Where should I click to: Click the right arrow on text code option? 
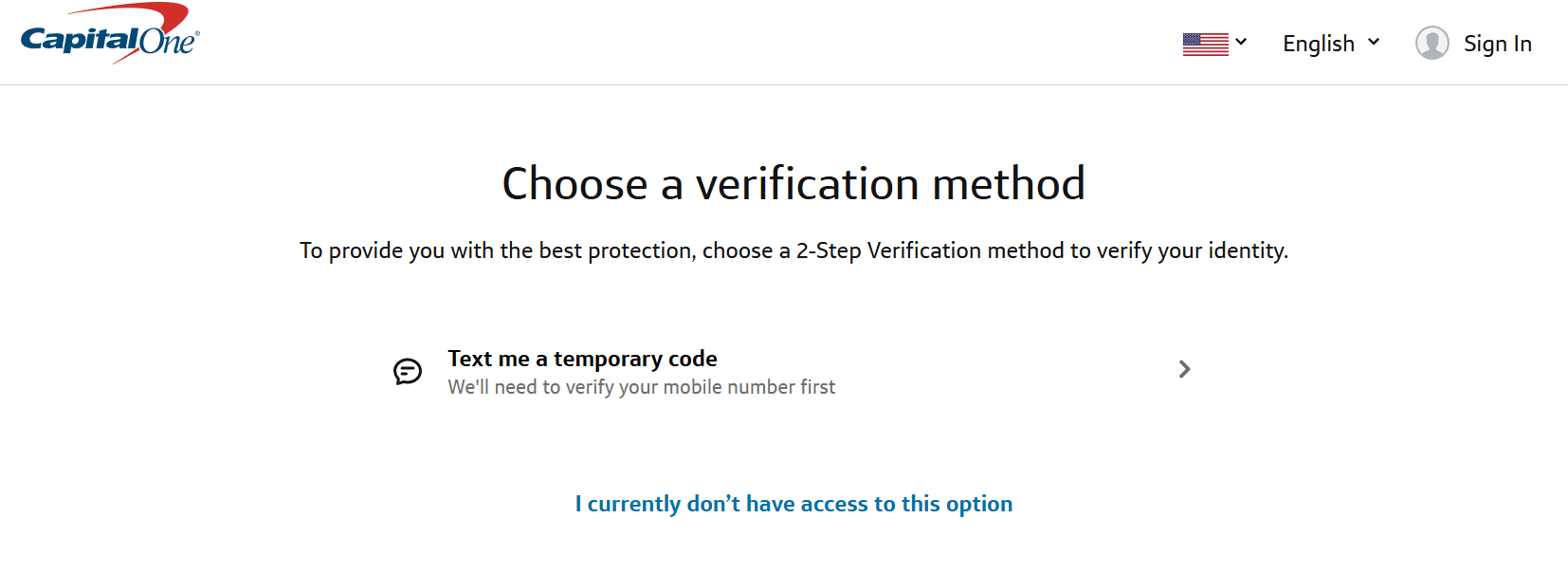1184,369
